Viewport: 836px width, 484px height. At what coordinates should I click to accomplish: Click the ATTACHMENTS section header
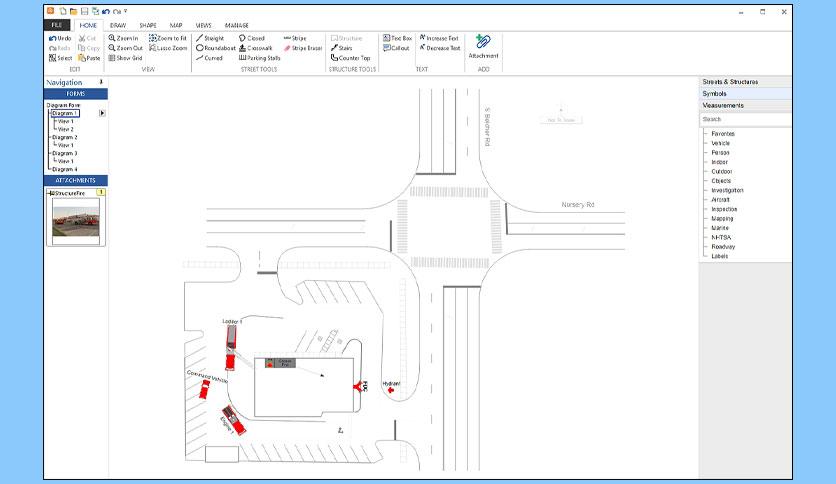click(76, 180)
